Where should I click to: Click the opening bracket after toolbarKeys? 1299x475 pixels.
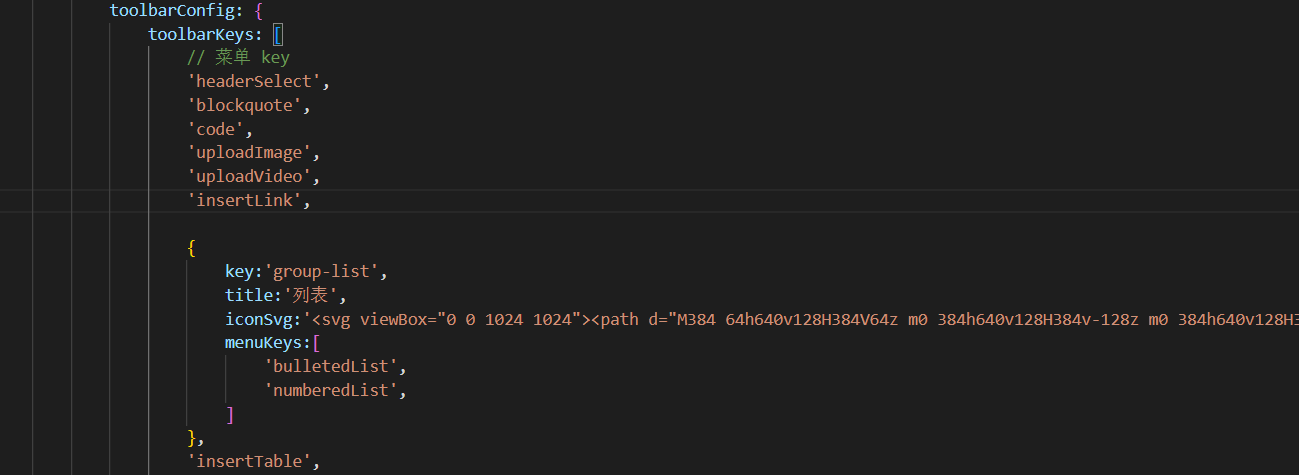[279, 34]
